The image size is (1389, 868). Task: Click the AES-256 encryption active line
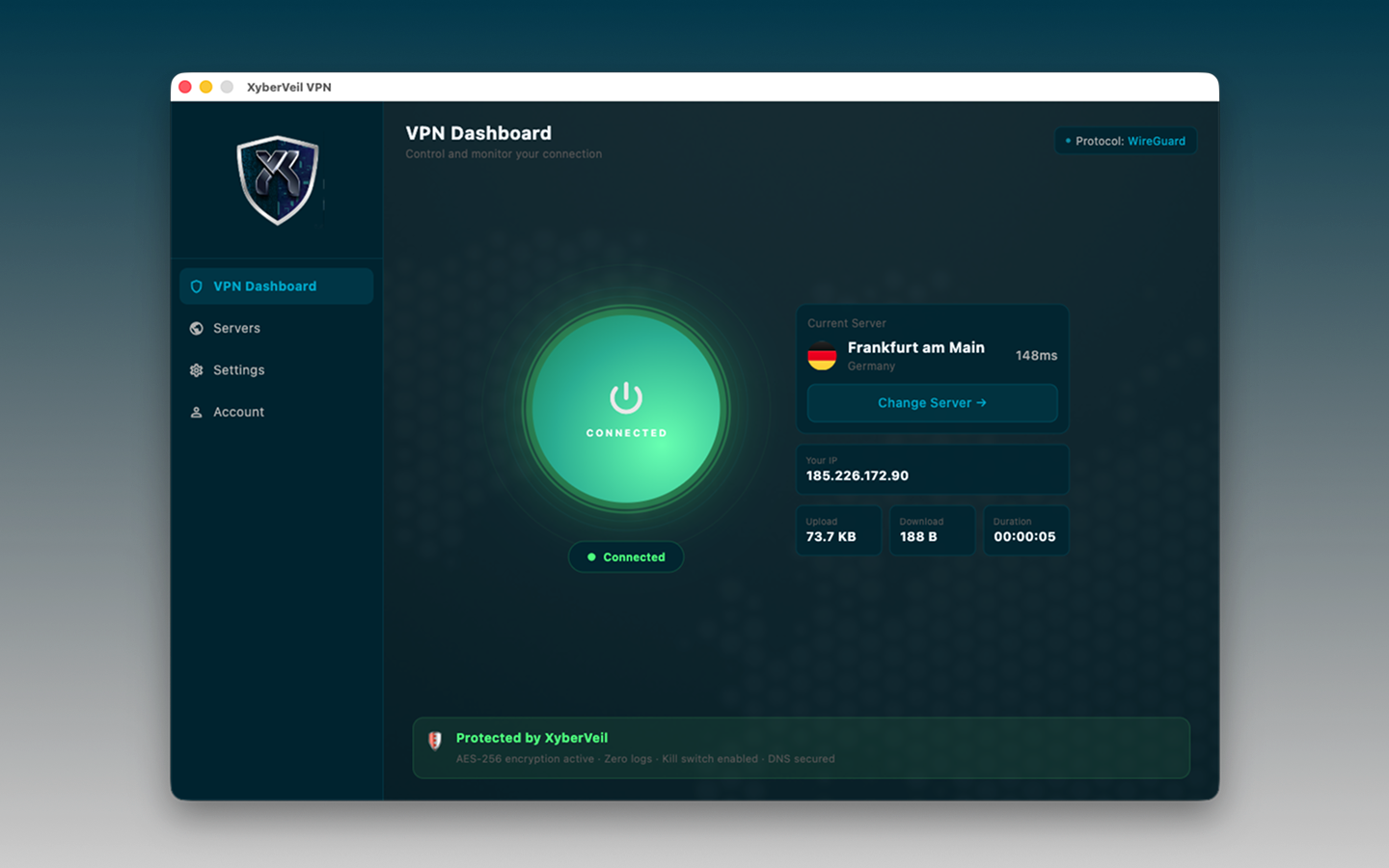645,759
